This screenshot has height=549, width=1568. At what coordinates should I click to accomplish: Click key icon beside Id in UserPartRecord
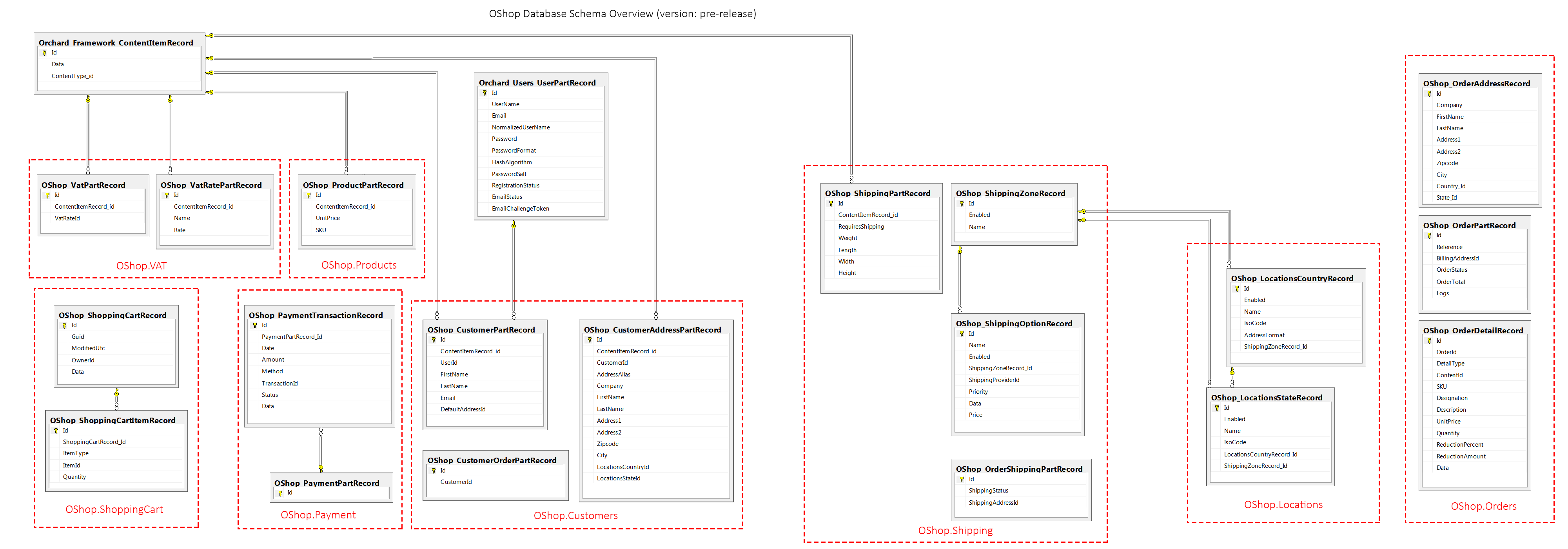(x=485, y=93)
